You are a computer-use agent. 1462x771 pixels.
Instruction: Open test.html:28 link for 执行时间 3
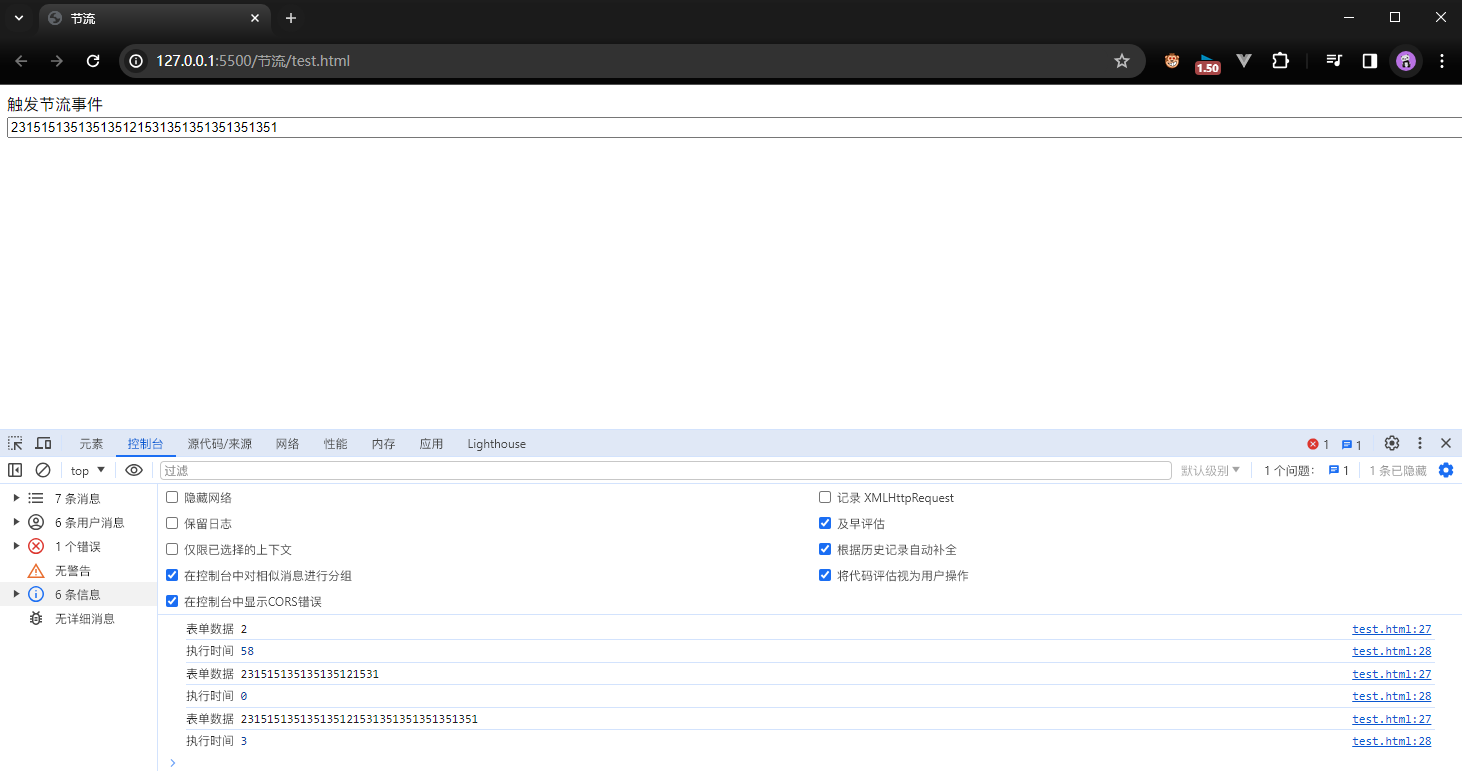tap(1392, 741)
